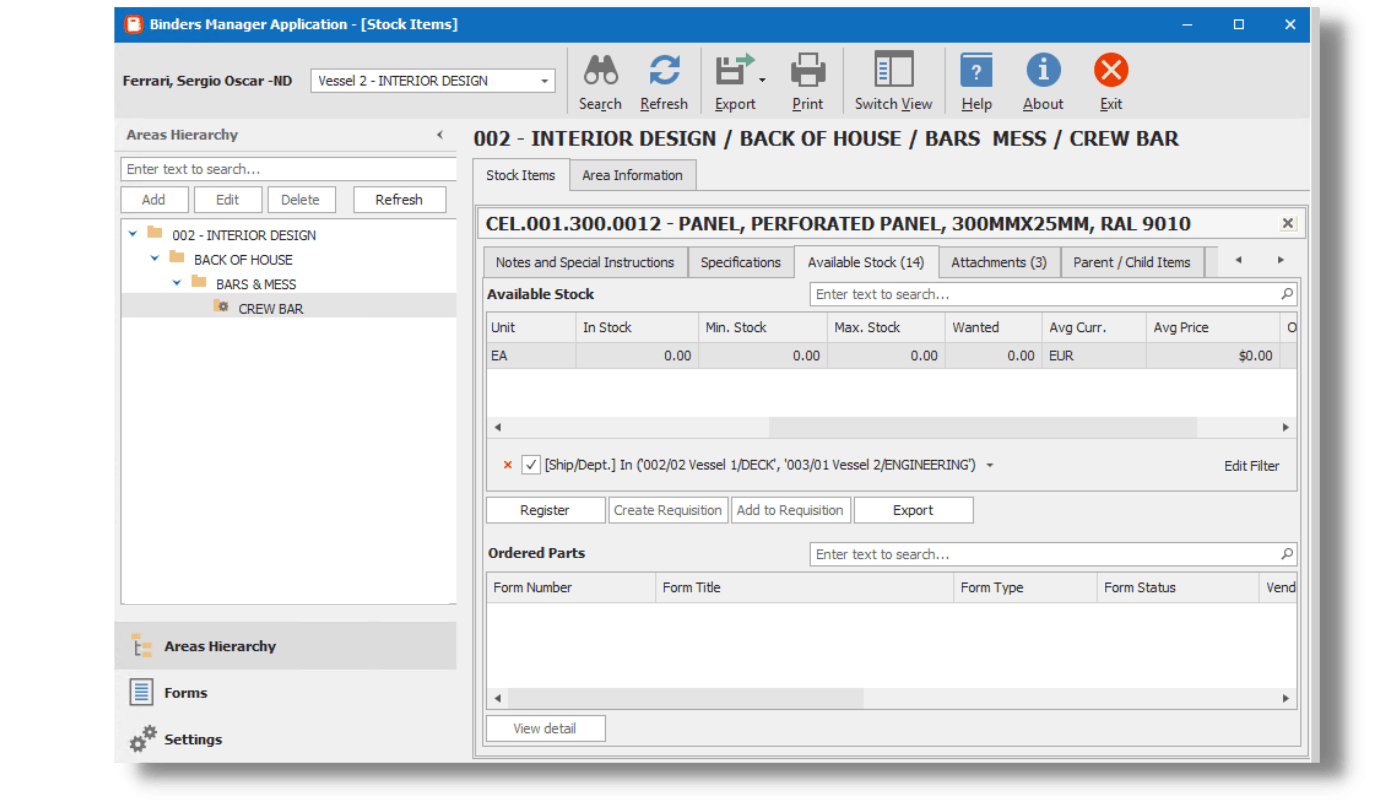Select the Switch View icon

pos(891,70)
